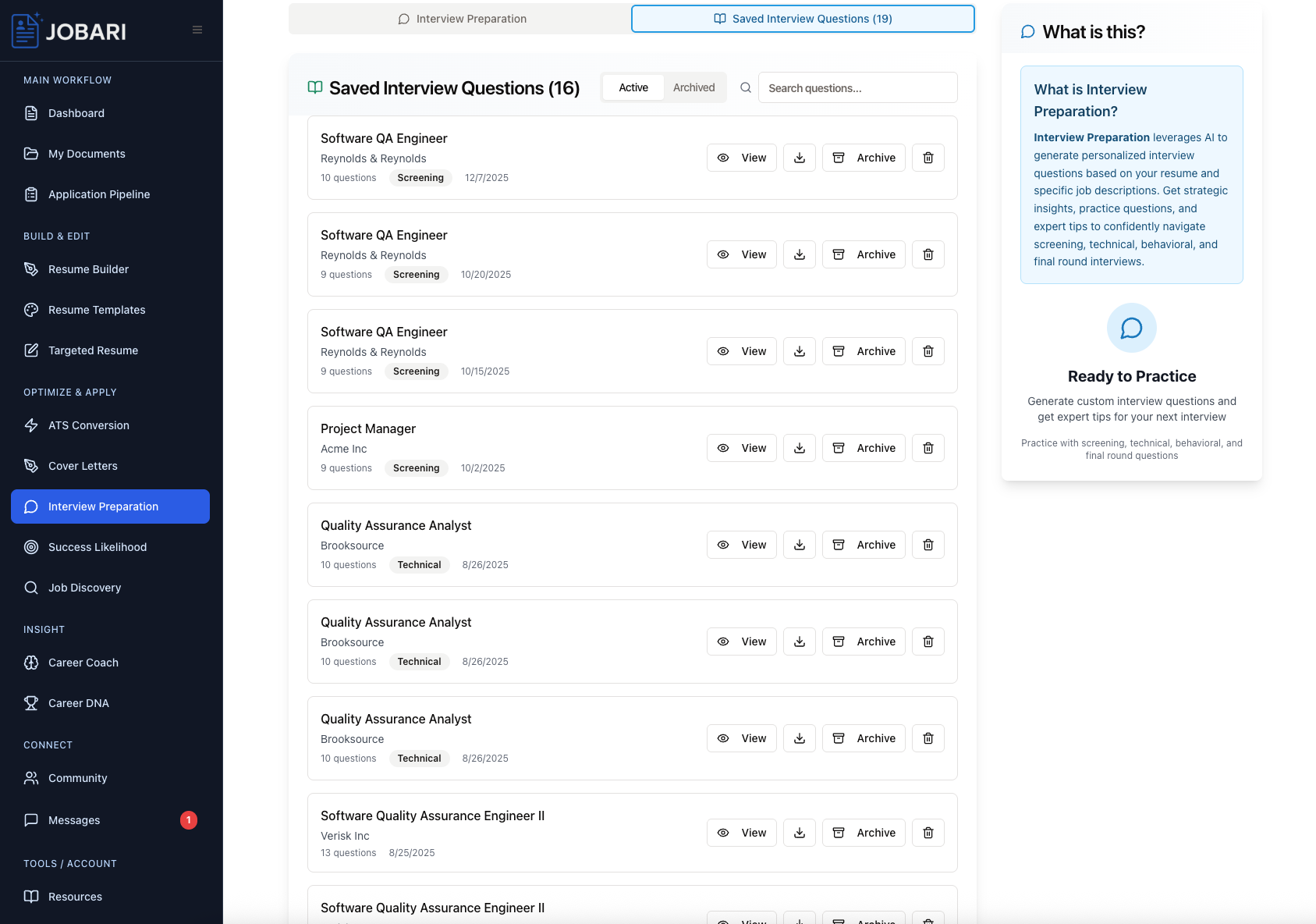The image size is (1316, 924).
Task: Open Career Coach from the sidebar
Action: click(x=83, y=663)
